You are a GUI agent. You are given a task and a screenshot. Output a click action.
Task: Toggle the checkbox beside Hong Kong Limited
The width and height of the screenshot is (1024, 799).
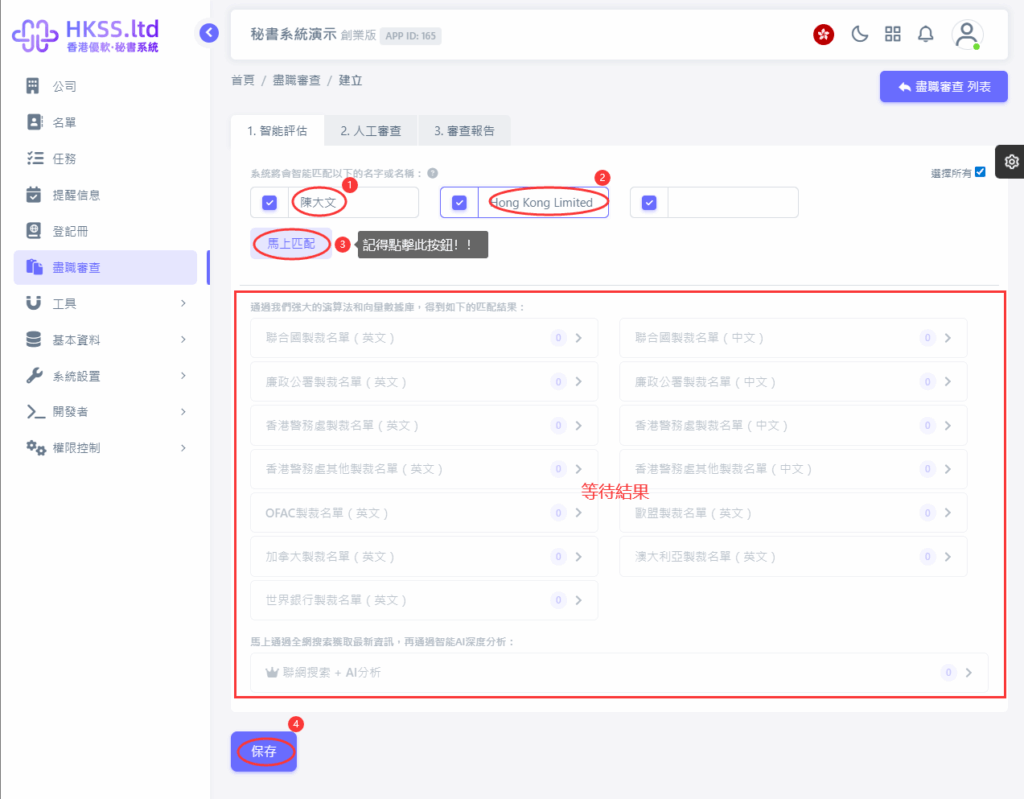click(x=459, y=203)
